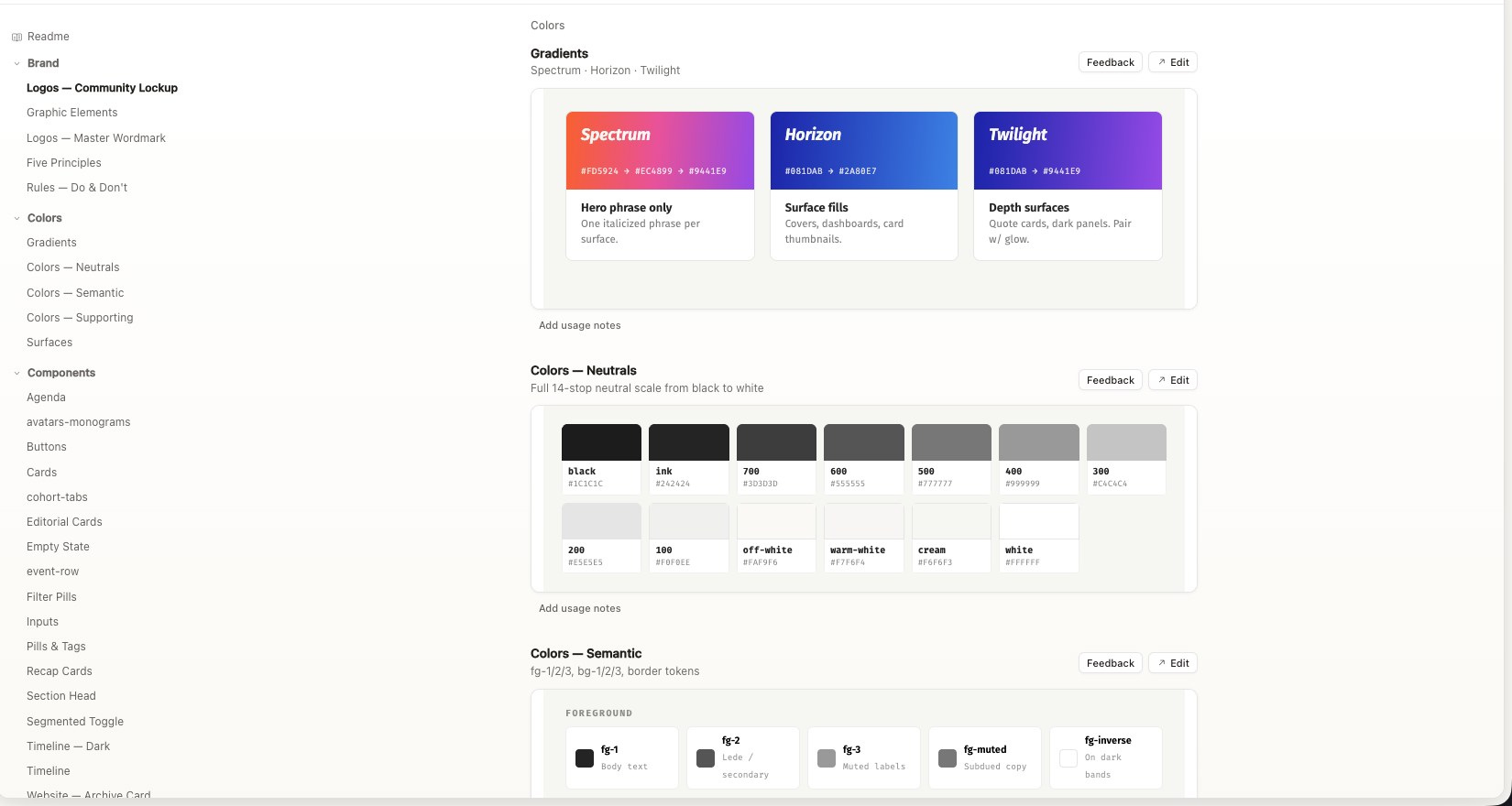Click the fg-1 Body text token
Viewport: 1512px width, 806px height.
coord(622,757)
